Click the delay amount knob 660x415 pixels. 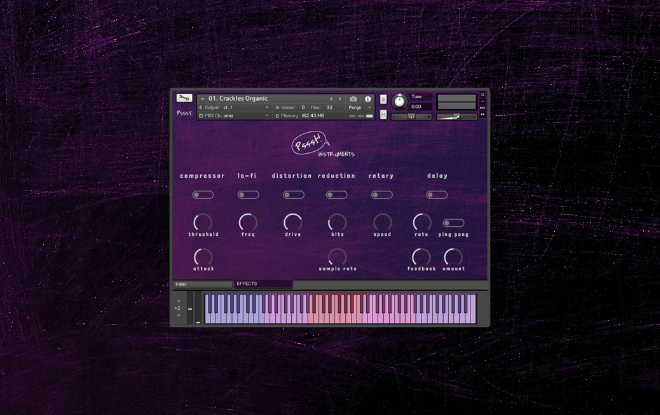453,257
